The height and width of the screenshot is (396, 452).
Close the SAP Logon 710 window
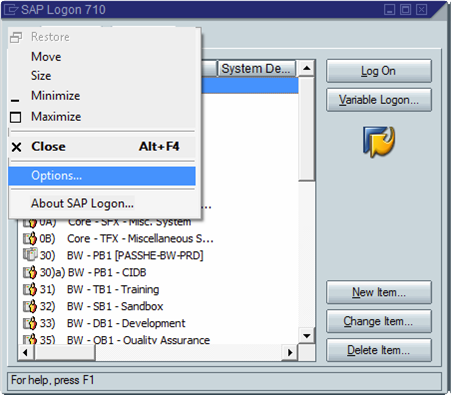(x=421, y=9)
